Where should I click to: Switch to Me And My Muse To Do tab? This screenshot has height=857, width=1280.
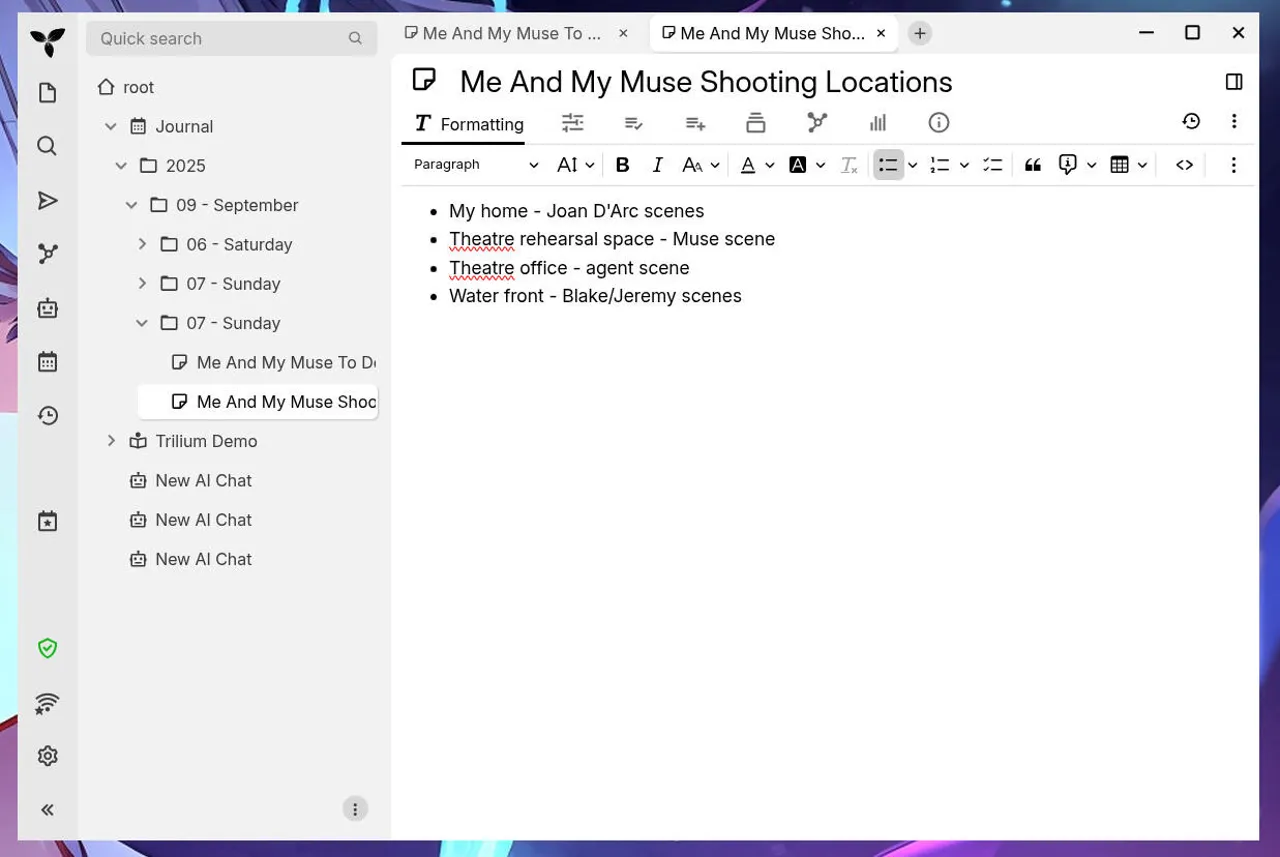[x=510, y=33]
